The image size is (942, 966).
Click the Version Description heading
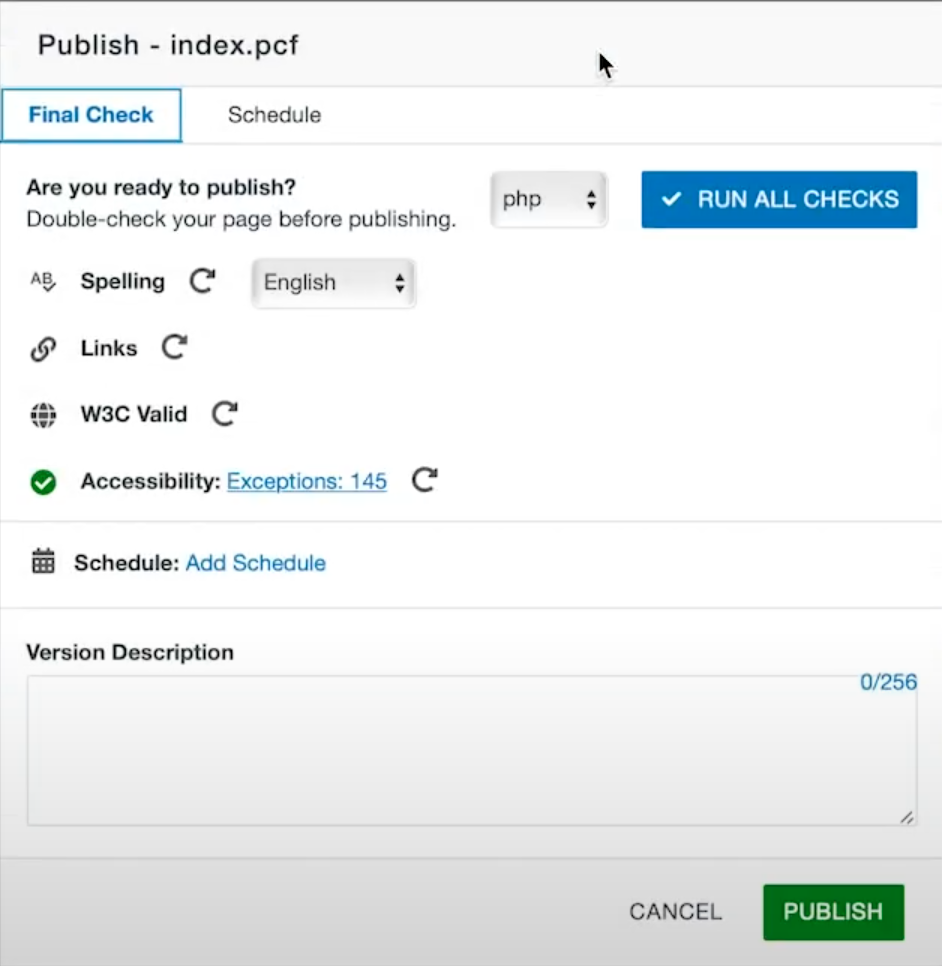130,652
